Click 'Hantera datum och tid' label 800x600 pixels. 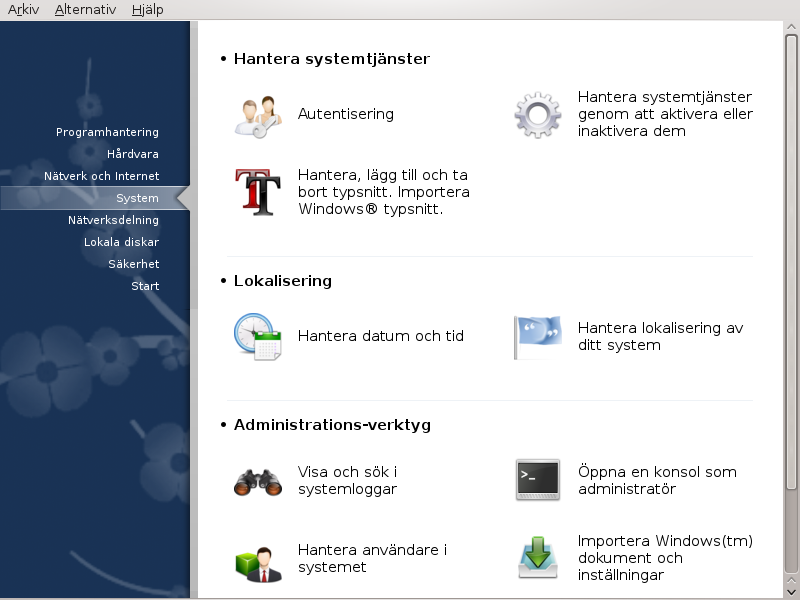[381, 336]
